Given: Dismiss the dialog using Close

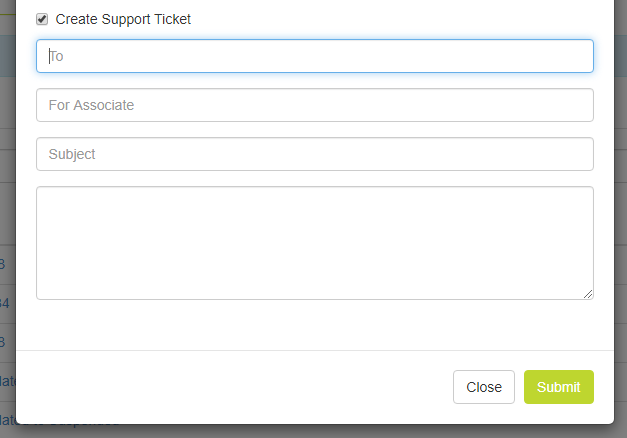Looking at the screenshot, I should 484,387.
